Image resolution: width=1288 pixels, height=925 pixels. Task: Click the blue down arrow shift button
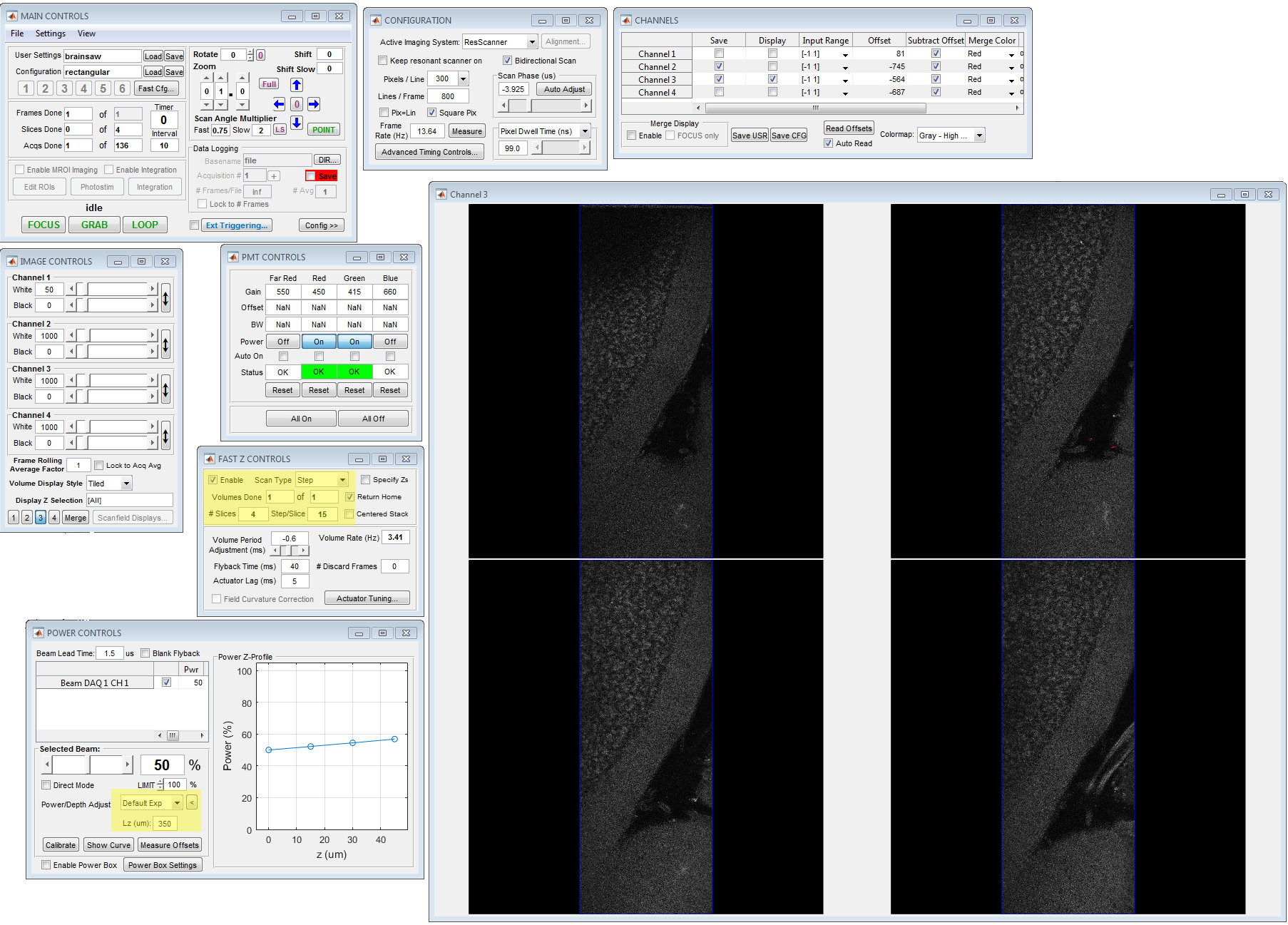[297, 123]
